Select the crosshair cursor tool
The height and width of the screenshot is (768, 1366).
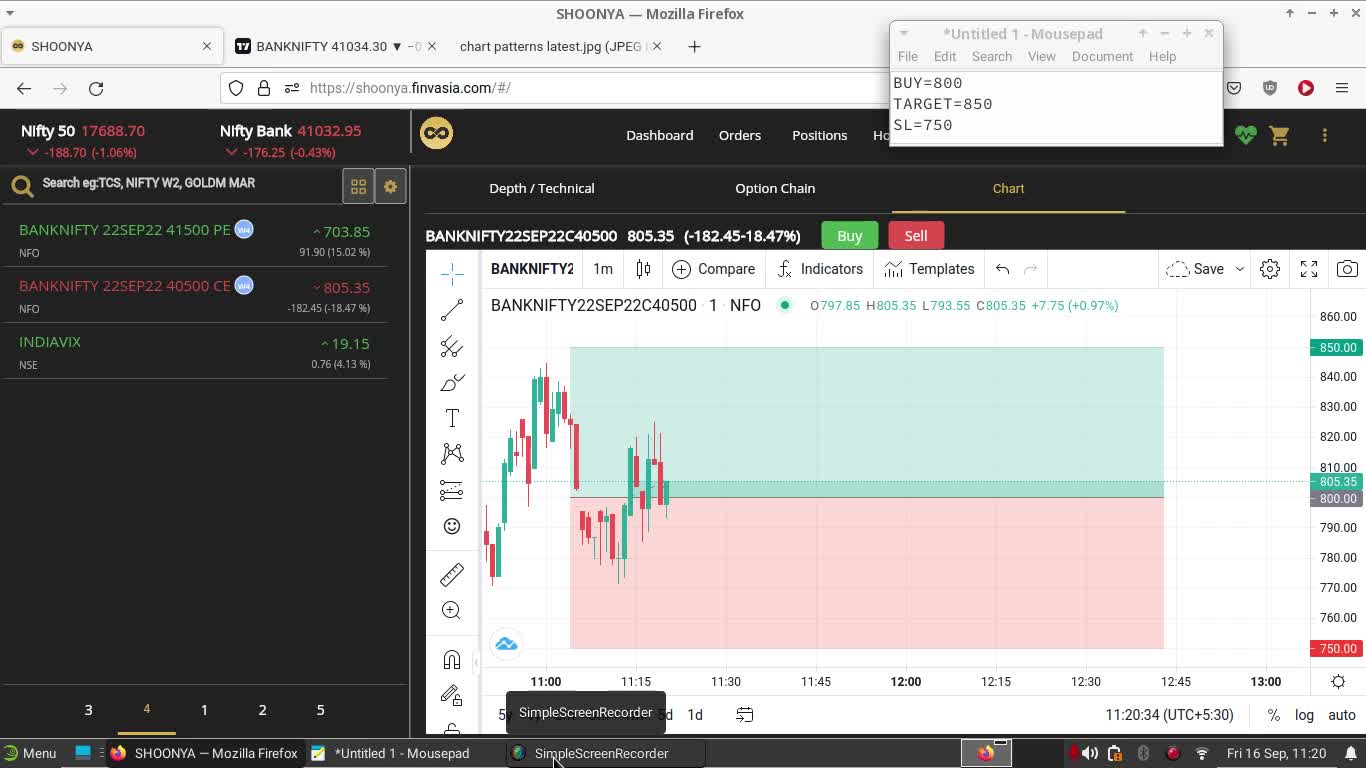(452, 273)
